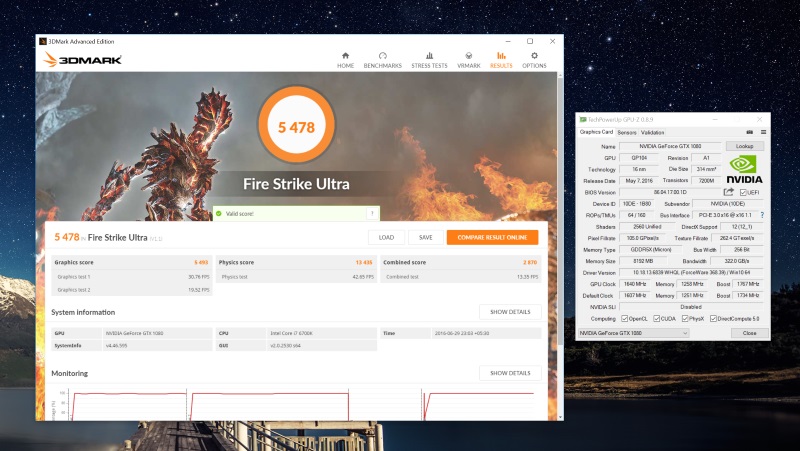The width and height of the screenshot is (800, 451).
Task: Click GPU-Z screenshot camera icon
Action: pyautogui.click(x=749, y=132)
